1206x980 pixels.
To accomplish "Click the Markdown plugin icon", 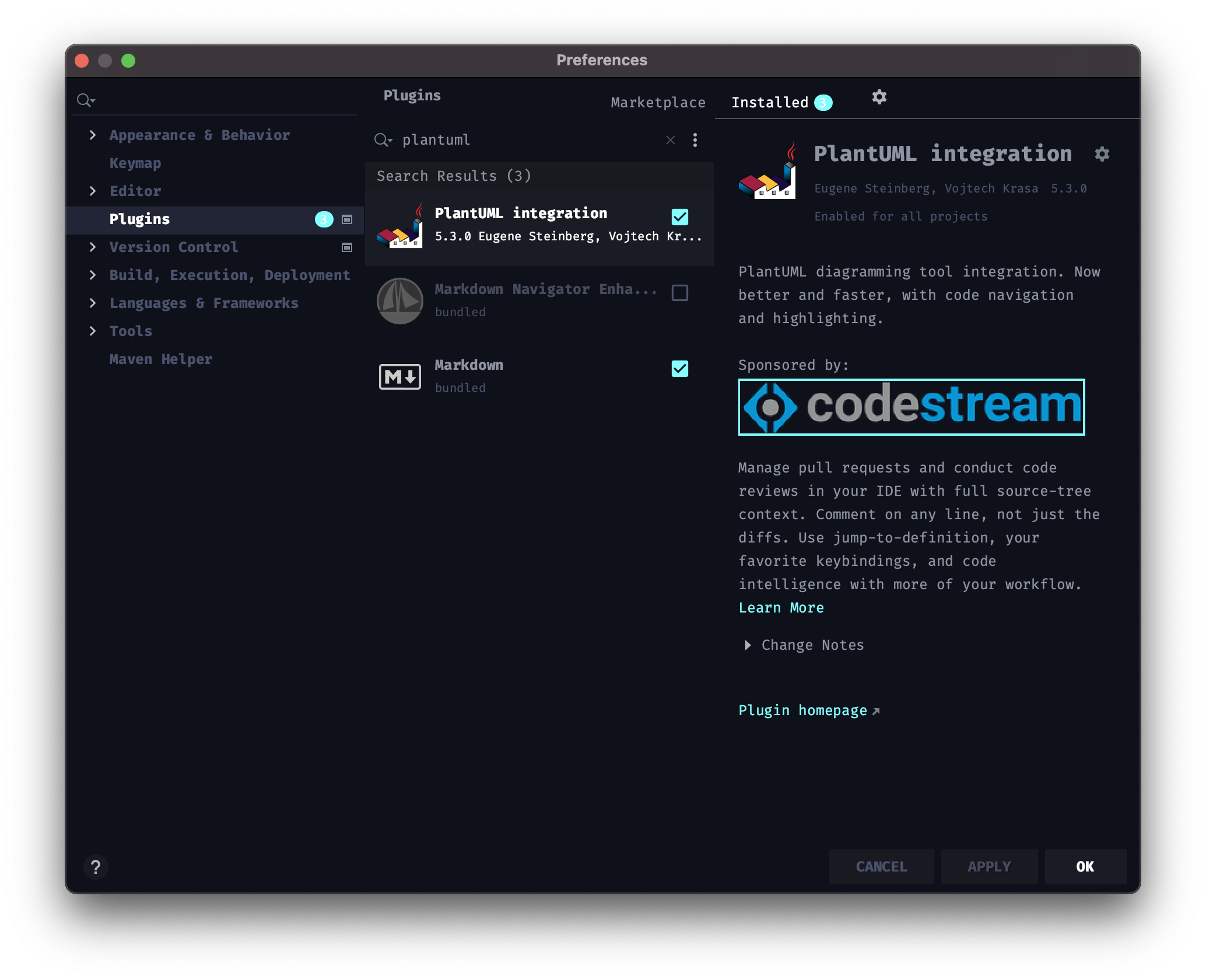I will pos(399,376).
